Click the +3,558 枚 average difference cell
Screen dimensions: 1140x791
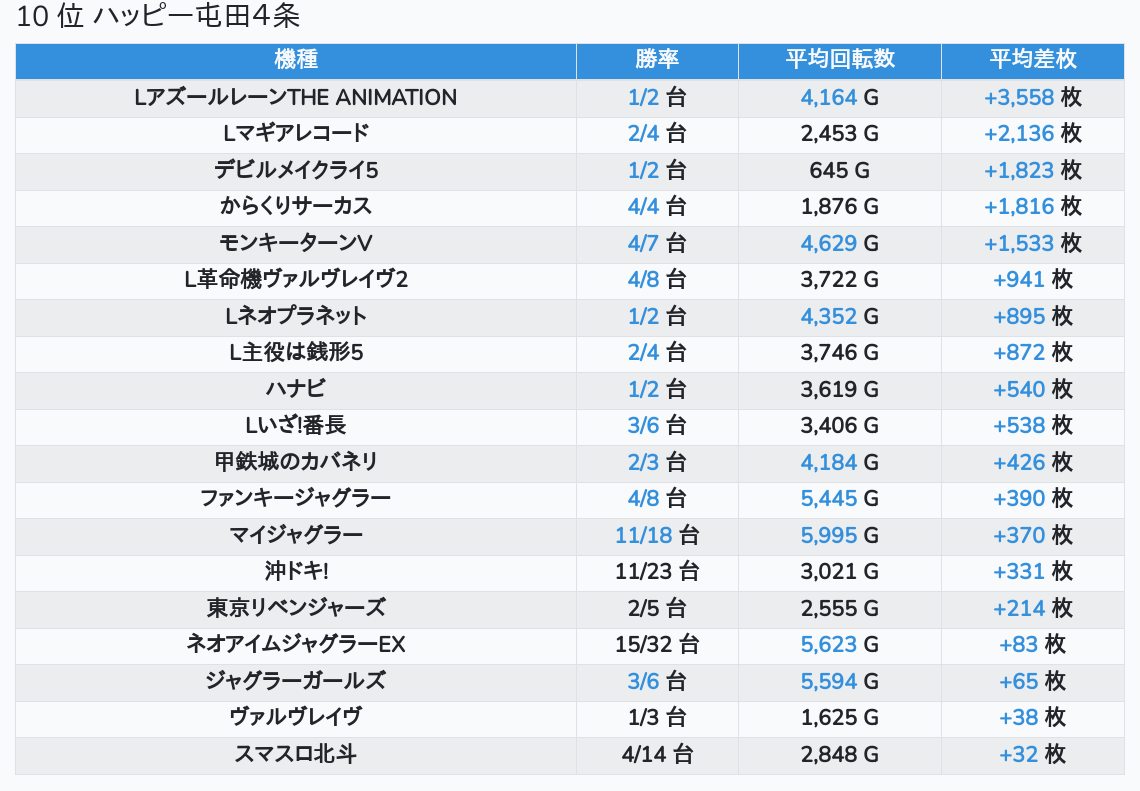click(1033, 97)
